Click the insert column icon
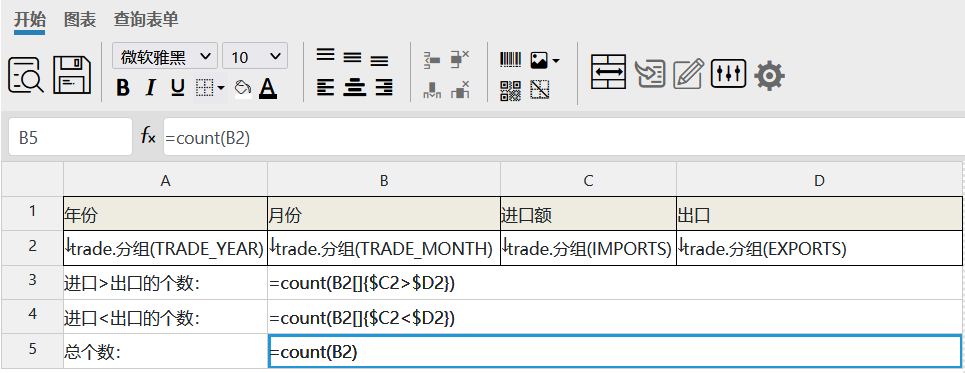The height and width of the screenshot is (373, 965). (432, 90)
